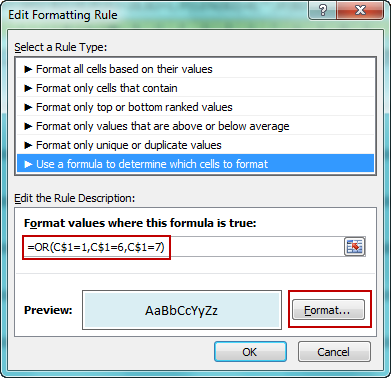Image resolution: width=391 pixels, height=378 pixels.
Task: Choose Format only top or bottom ranked values
Action: point(195,107)
